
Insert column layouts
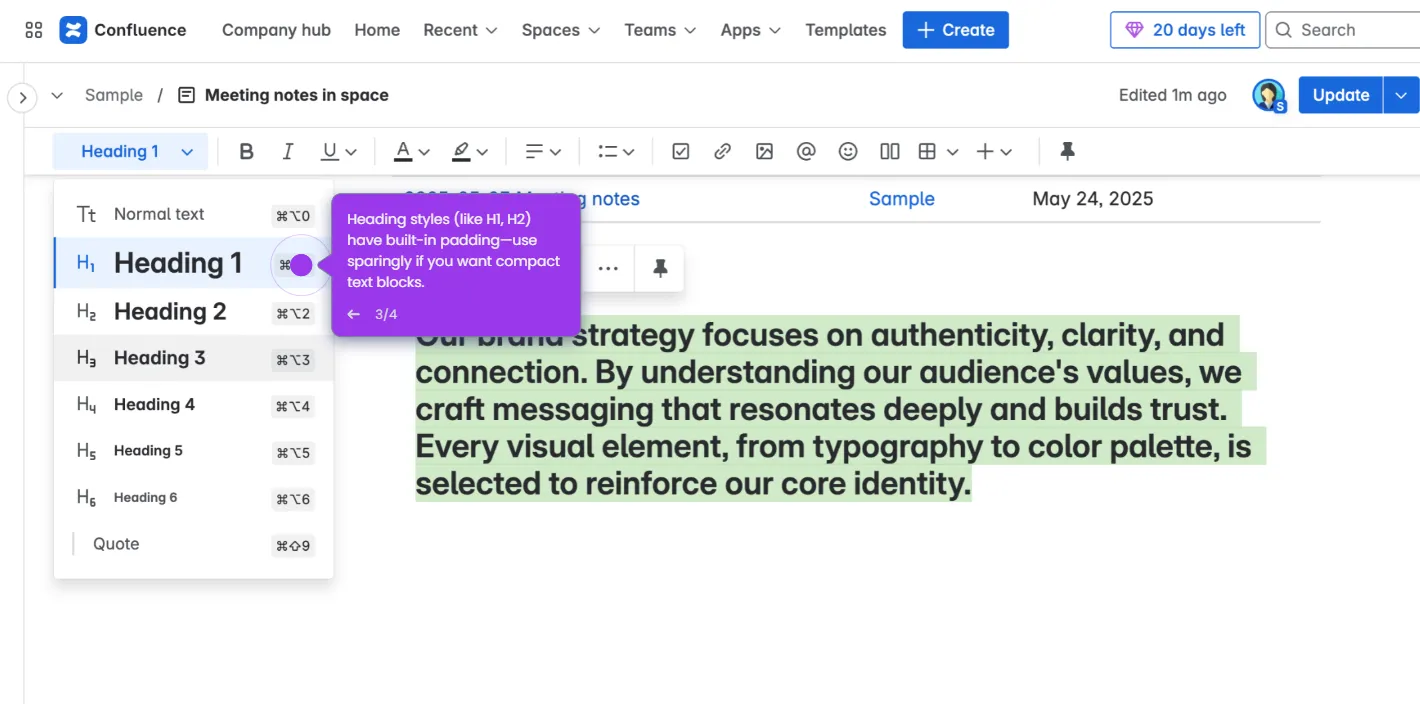coord(890,152)
